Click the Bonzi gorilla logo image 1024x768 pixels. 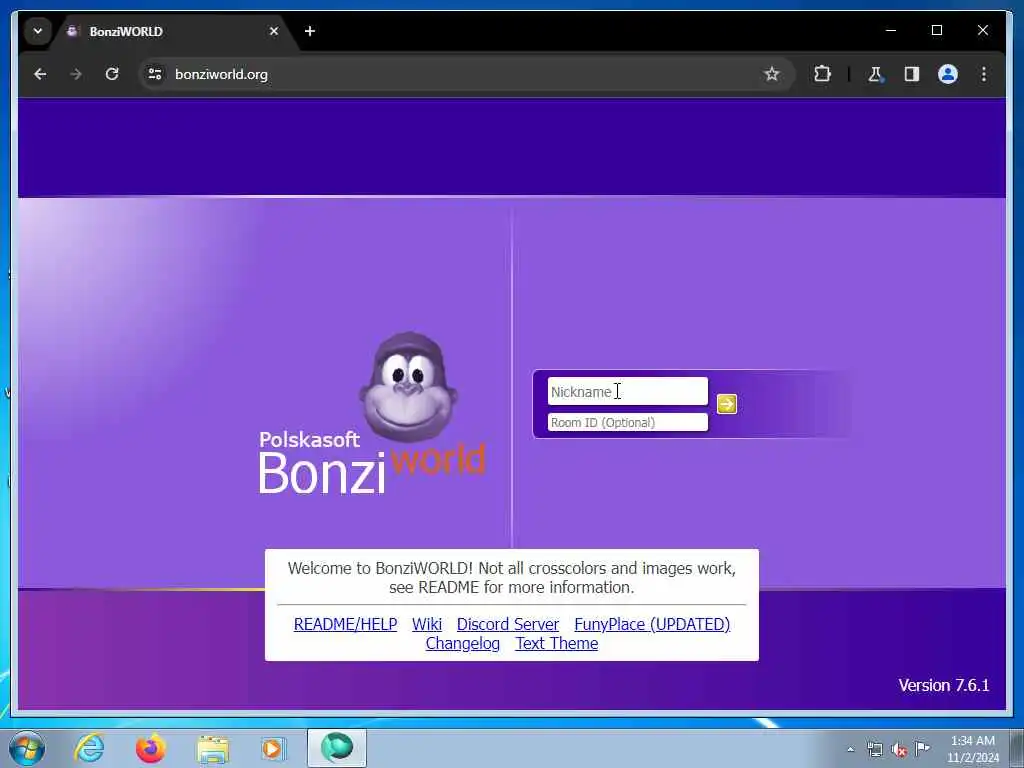pos(409,387)
